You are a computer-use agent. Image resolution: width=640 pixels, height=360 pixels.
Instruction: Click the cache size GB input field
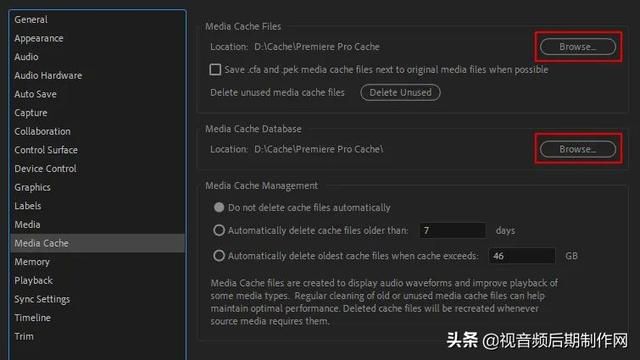[522, 256]
